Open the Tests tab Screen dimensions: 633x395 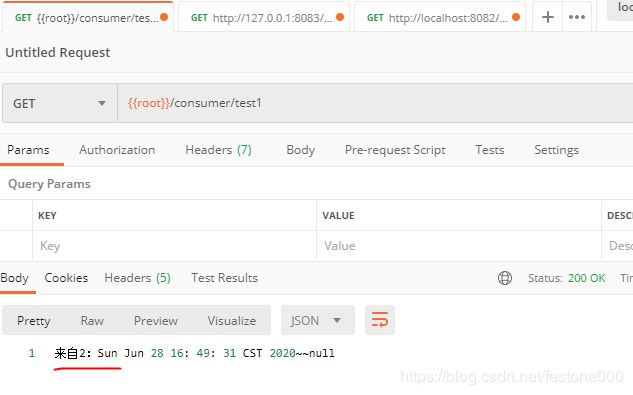tap(490, 150)
